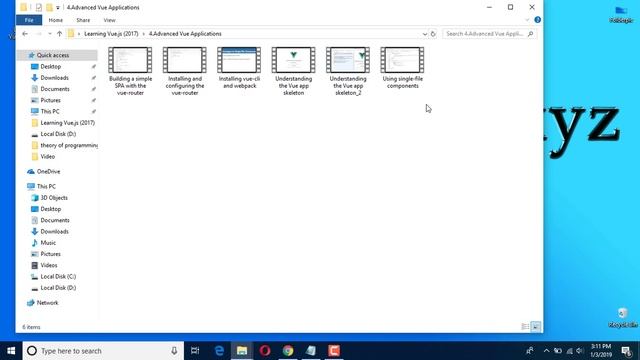Launch Opera browser from taskbar
The height and width of the screenshot is (360, 640).
[265, 351]
